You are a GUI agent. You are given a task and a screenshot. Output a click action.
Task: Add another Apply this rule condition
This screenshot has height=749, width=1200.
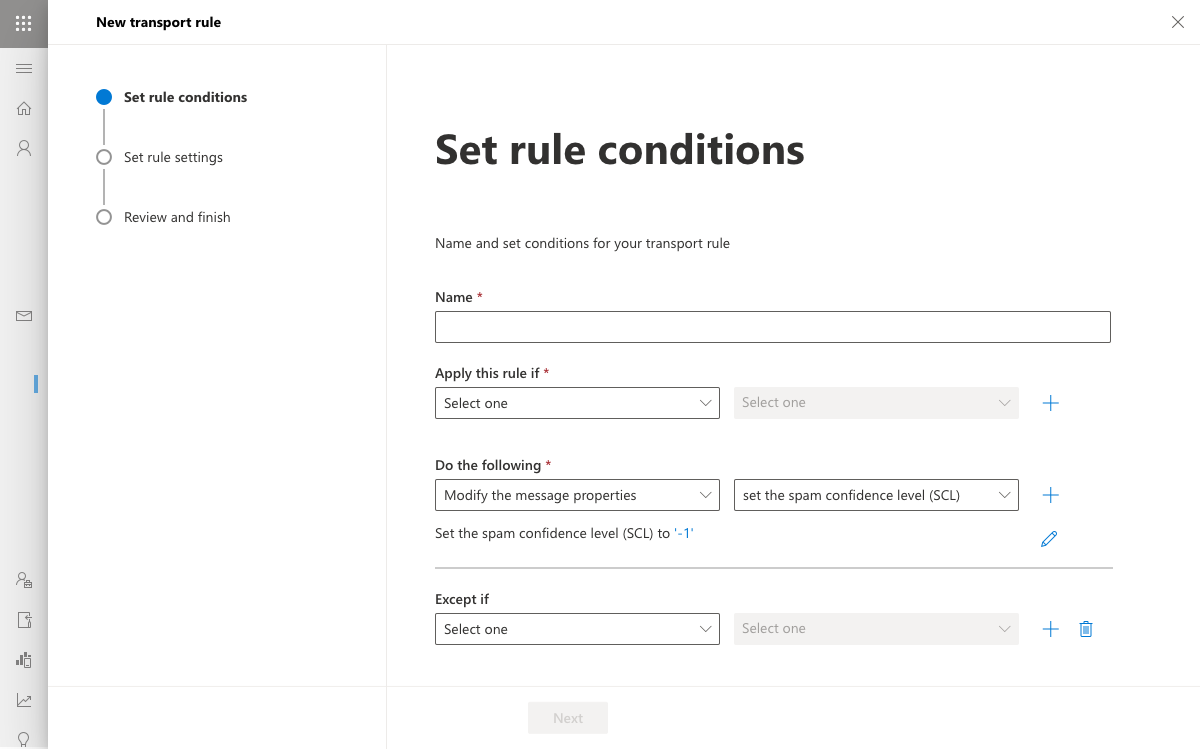1050,403
